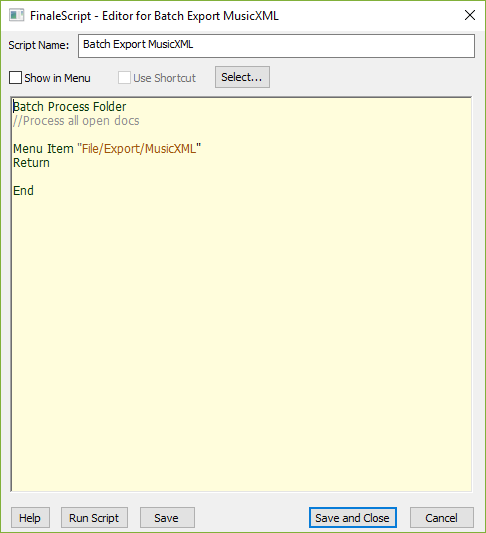Toggle the Use Shortcut checkbox

(124, 78)
